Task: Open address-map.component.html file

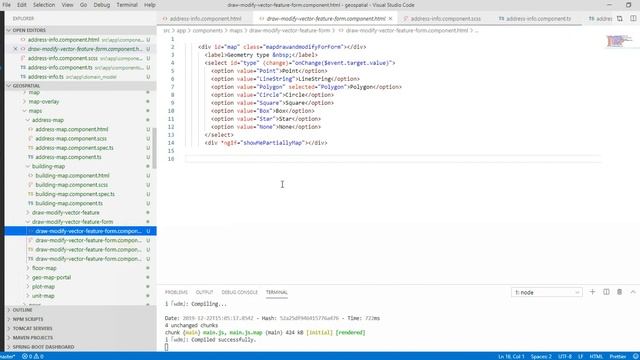Action: [71, 129]
